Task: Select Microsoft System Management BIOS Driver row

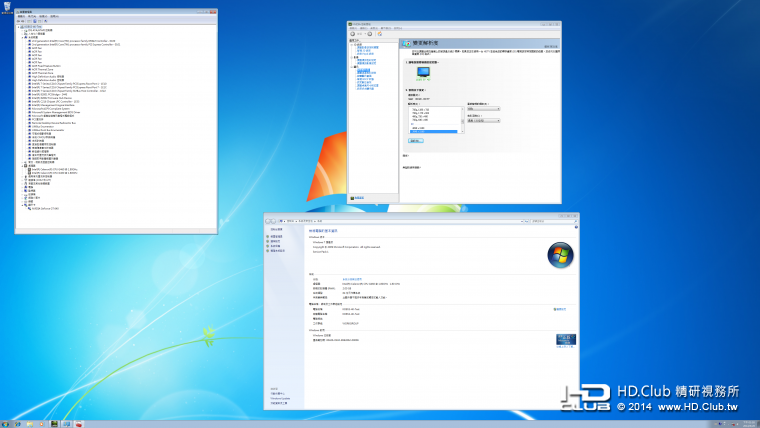Action: coord(53,112)
